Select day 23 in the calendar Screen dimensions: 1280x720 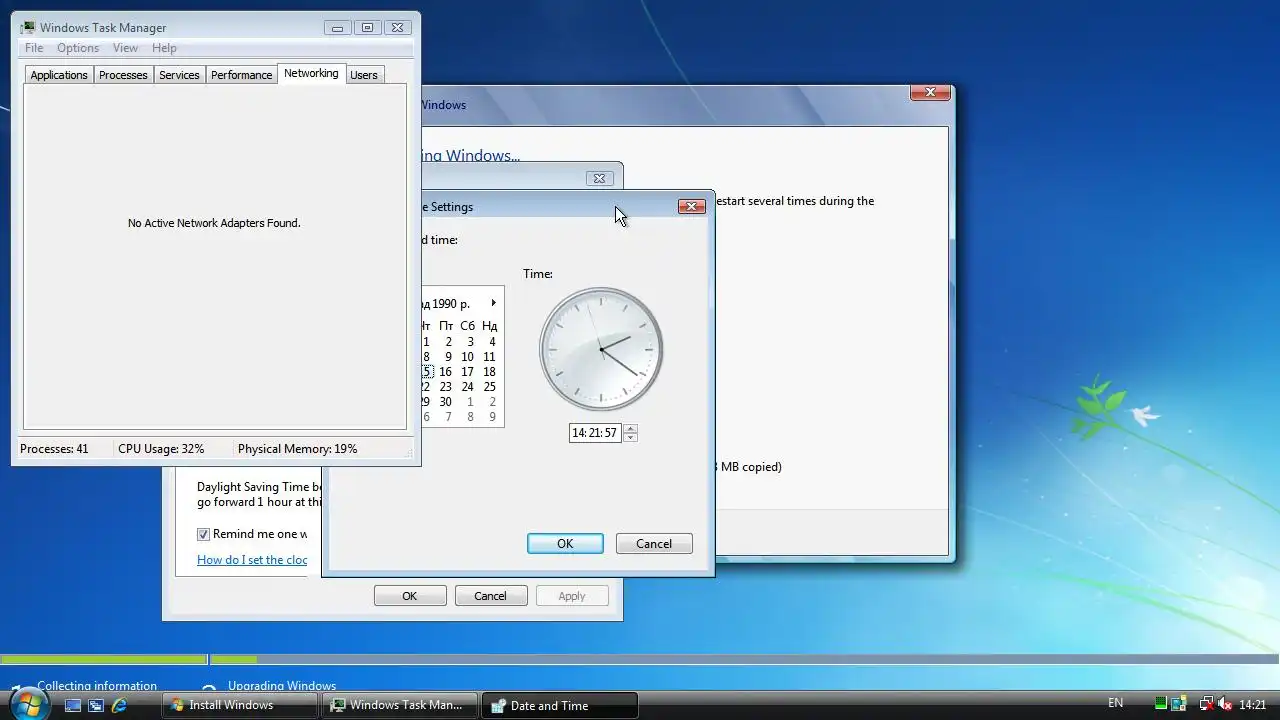click(445, 387)
